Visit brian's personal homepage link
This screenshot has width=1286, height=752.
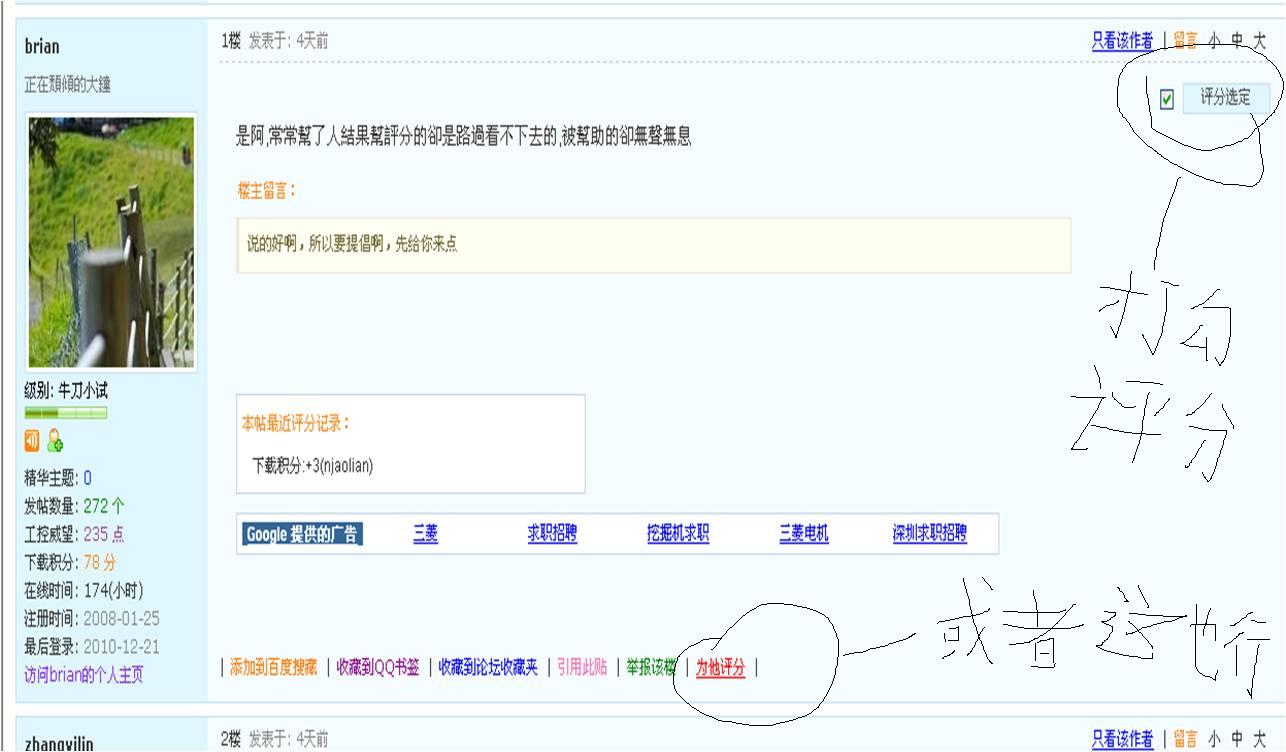point(84,675)
